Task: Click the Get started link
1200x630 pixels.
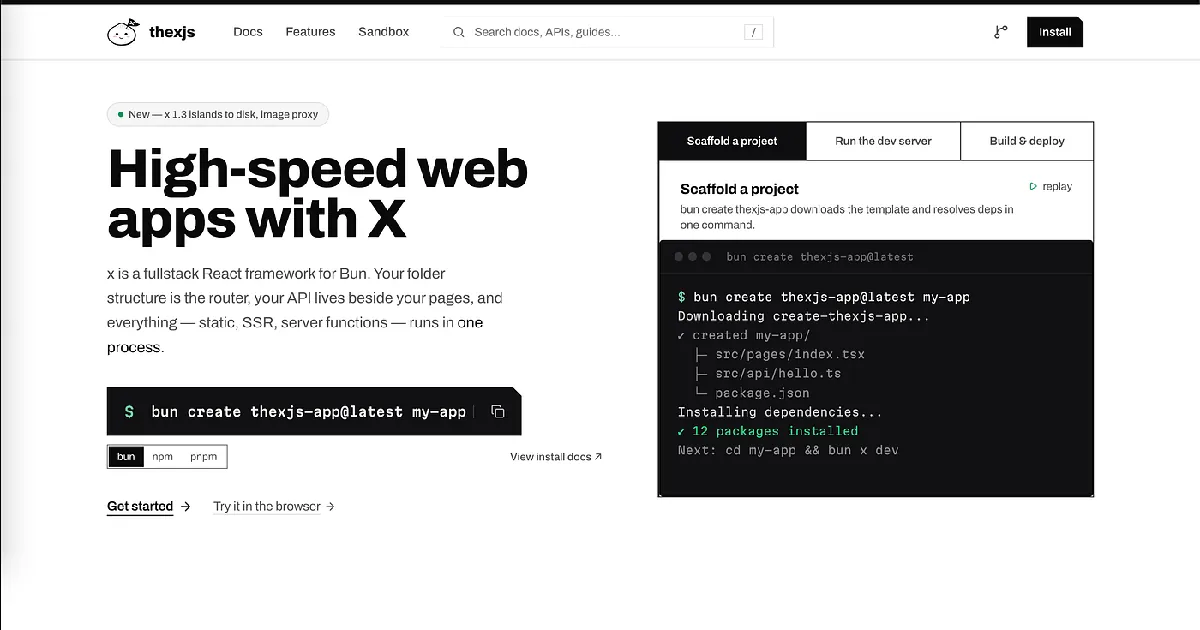Action: point(149,507)
